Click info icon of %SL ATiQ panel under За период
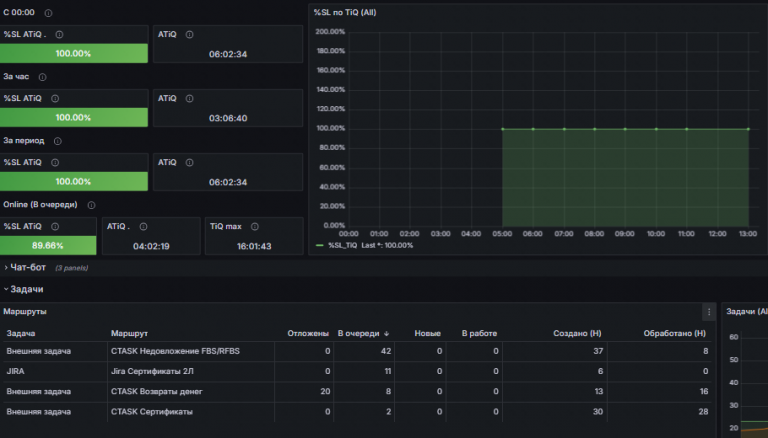The width and height of the screenshot is (768, 438). point(55,163)
